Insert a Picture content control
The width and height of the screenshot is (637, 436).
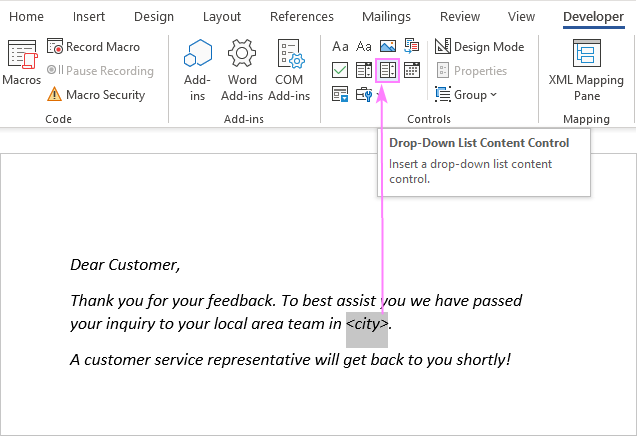pyautogui.click(x=388, y=46)
